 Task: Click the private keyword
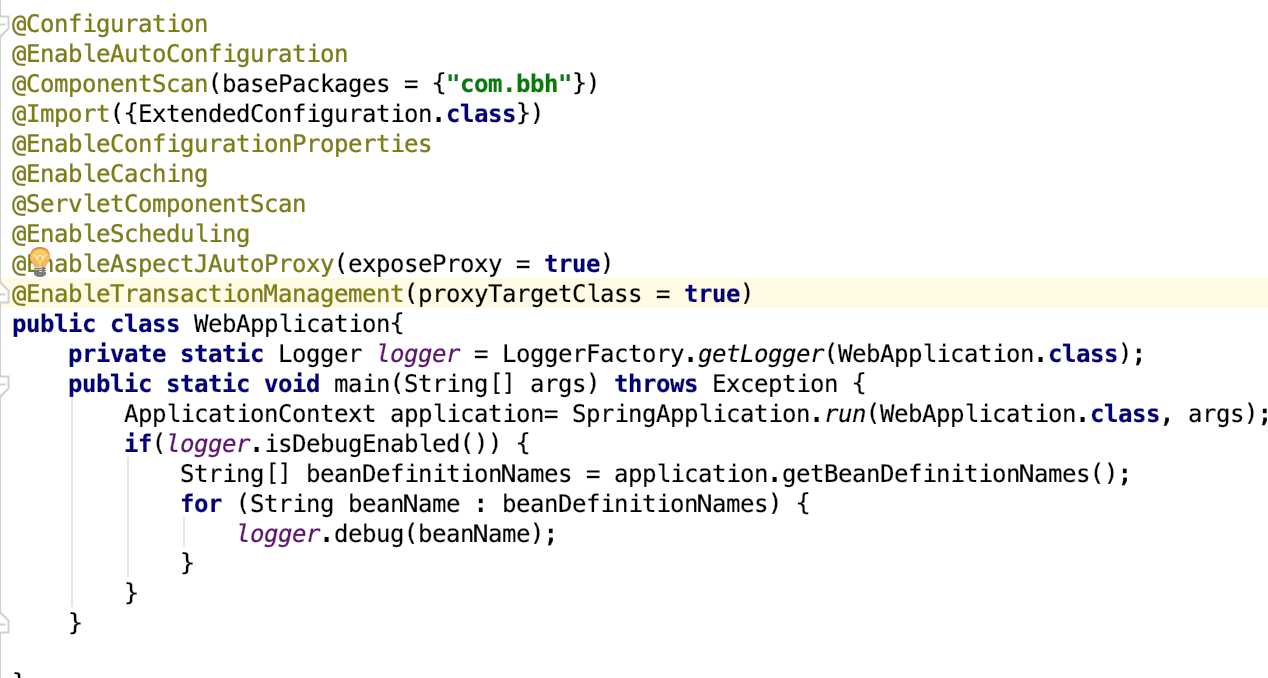click(x=117, y=354)
